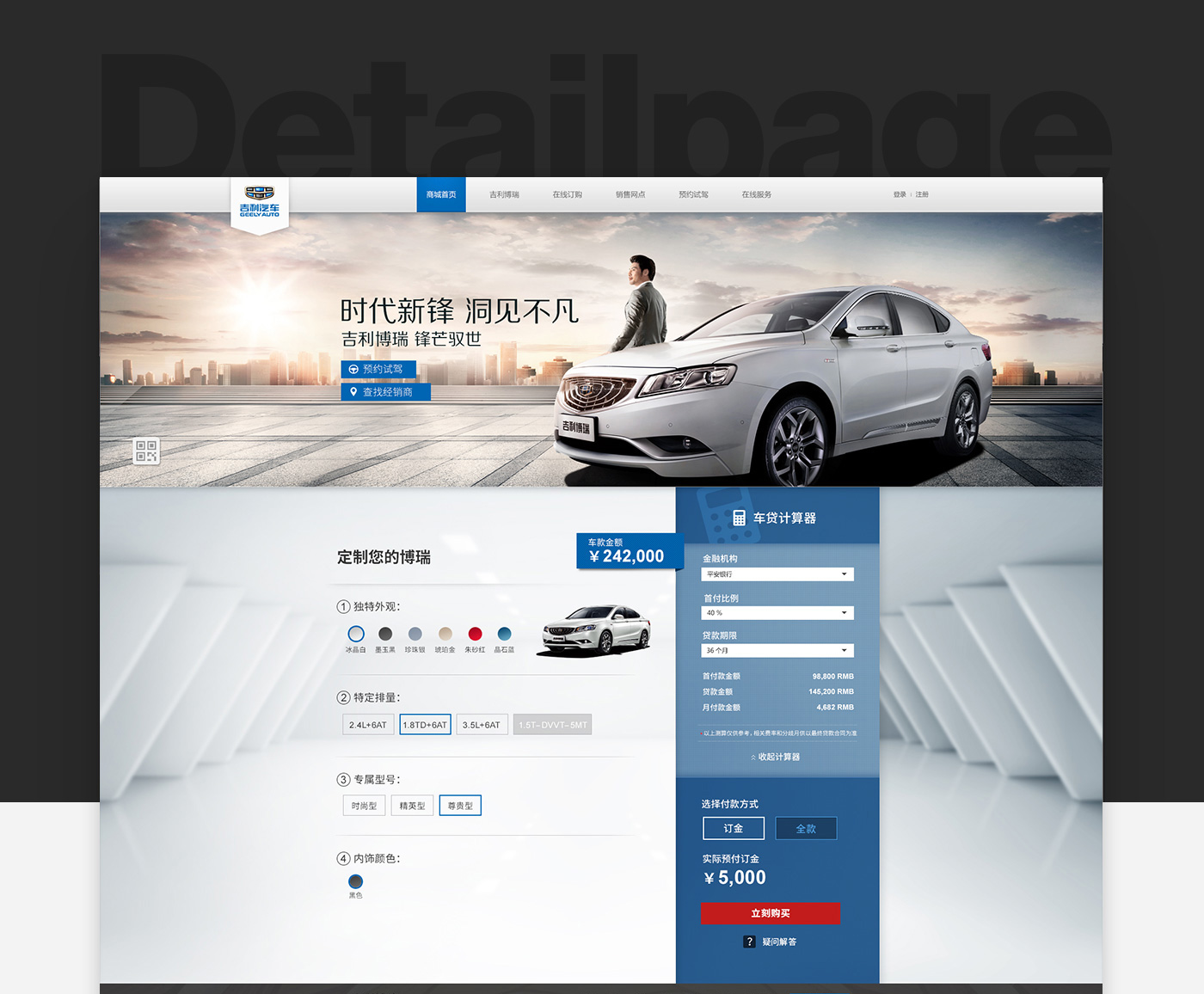The height and width of the screenshot is (994, 1204).
Task: Open the 金融机构 dropdown showing 平安银行
Action: click(x=777, y=574)
